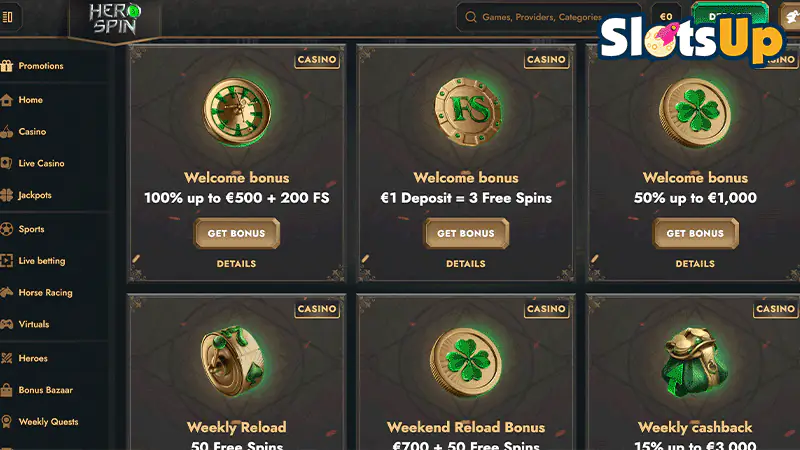Click the €0 balance display
The image size is (800, 450).
point(666,17)
